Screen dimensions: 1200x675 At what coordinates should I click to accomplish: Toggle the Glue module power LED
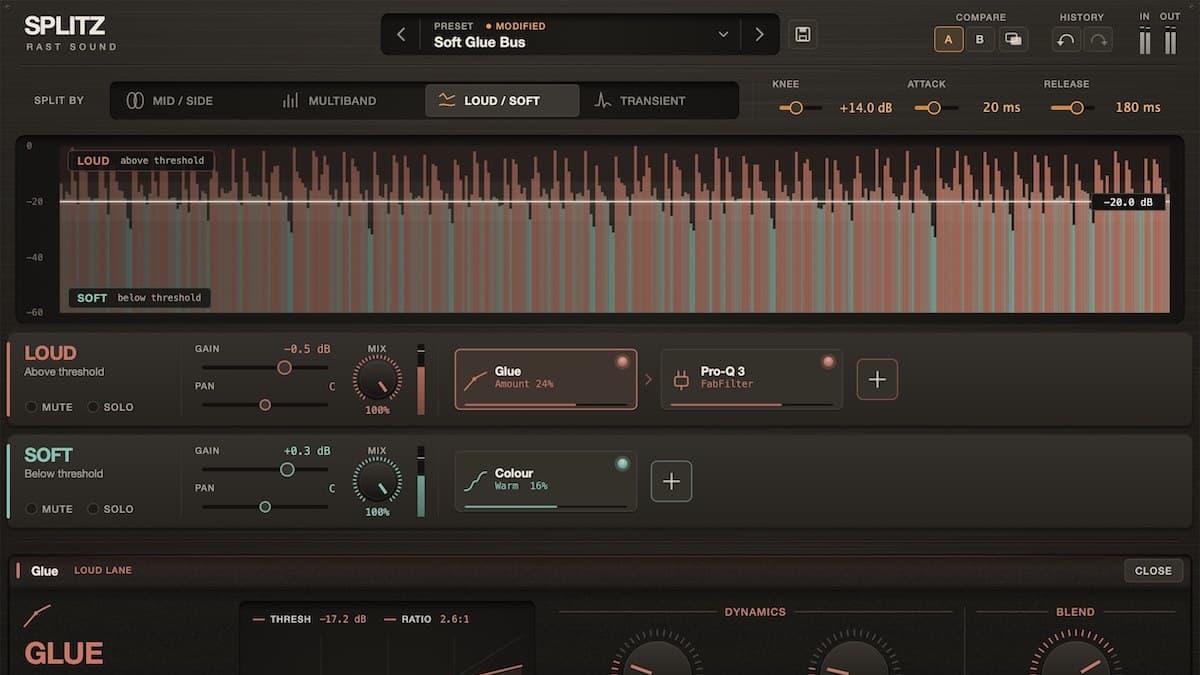(x=622, y=362)
